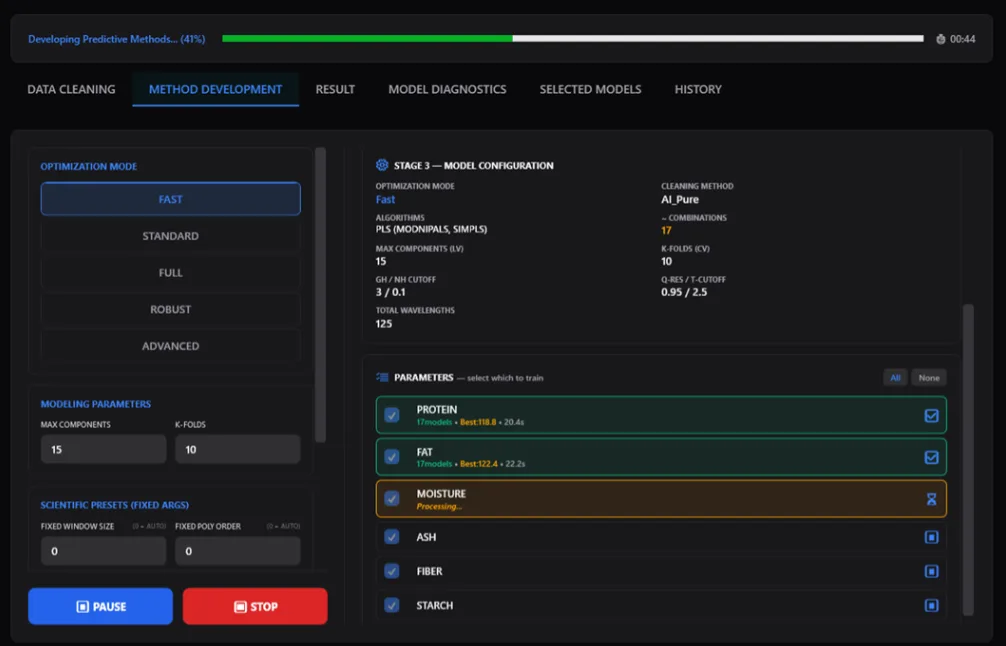Click the Ash pending status icon
The width and height of the screenshot is (1006, 646).
[x=931, y=537]
